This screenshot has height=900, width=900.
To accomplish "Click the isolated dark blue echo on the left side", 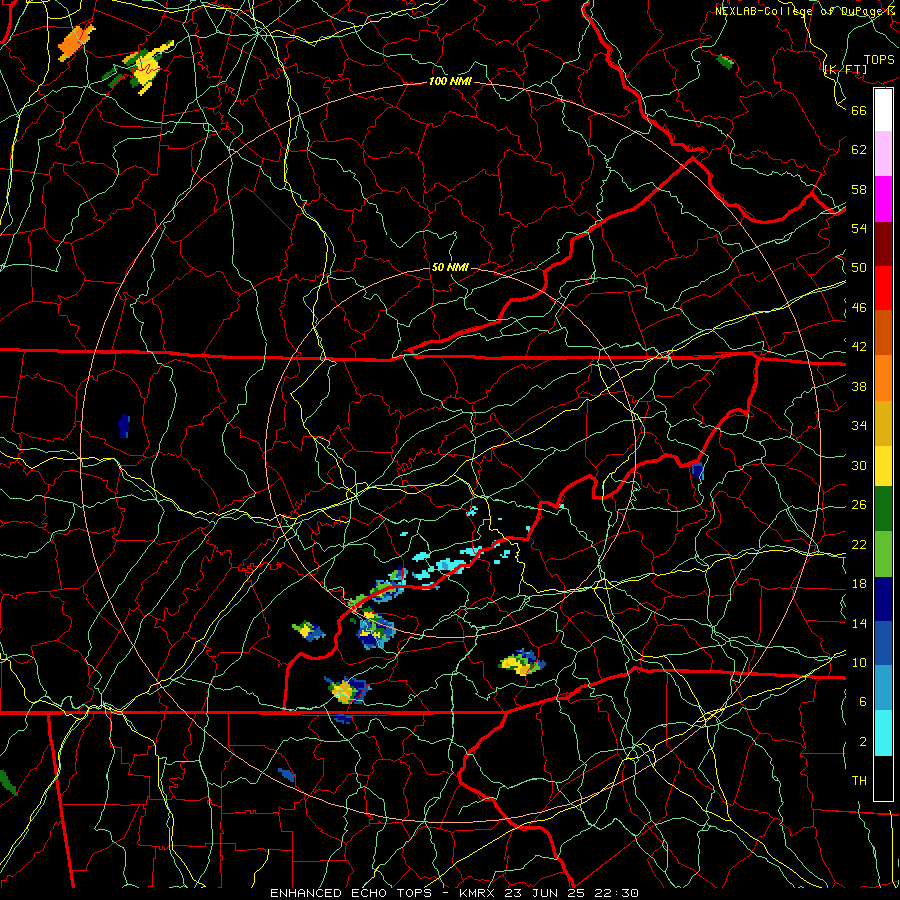I will click(124, 426).
